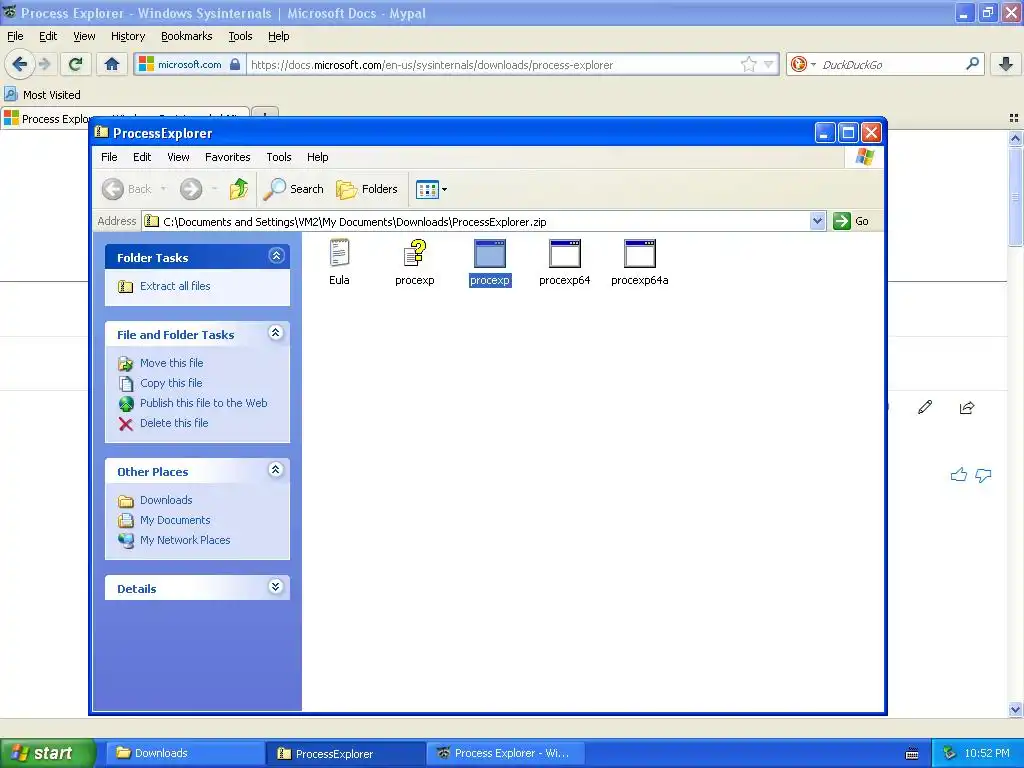Click the browser scrollbar down arrow
The image size is (1024, 768).
pos(1016,709)
